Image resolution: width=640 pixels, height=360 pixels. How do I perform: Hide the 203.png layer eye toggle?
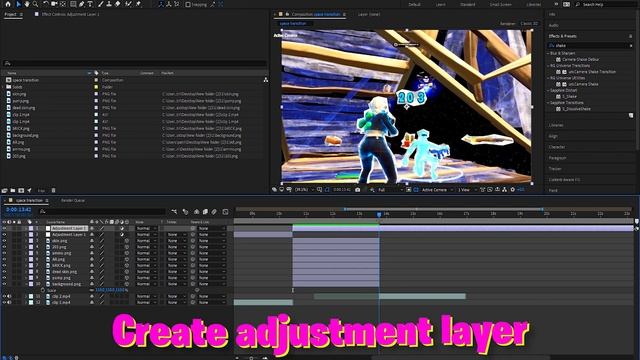click(x=4, y=247)
